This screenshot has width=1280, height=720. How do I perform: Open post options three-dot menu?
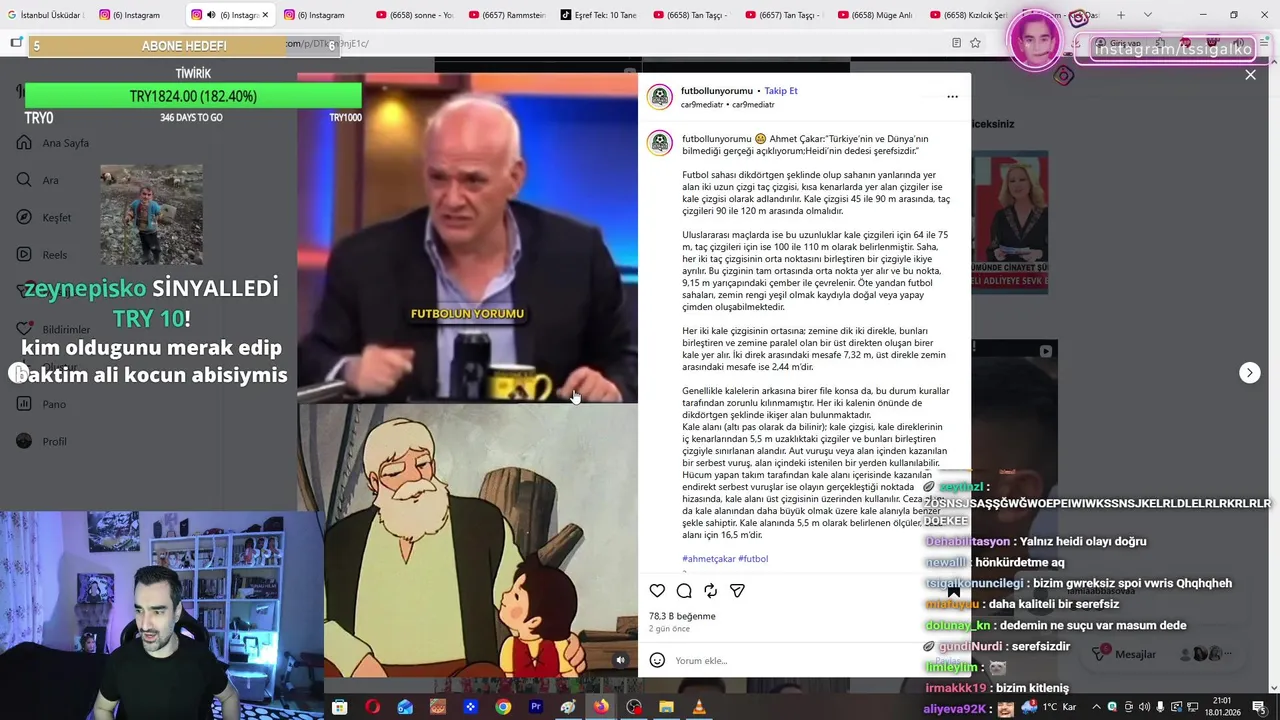point(952,97)
